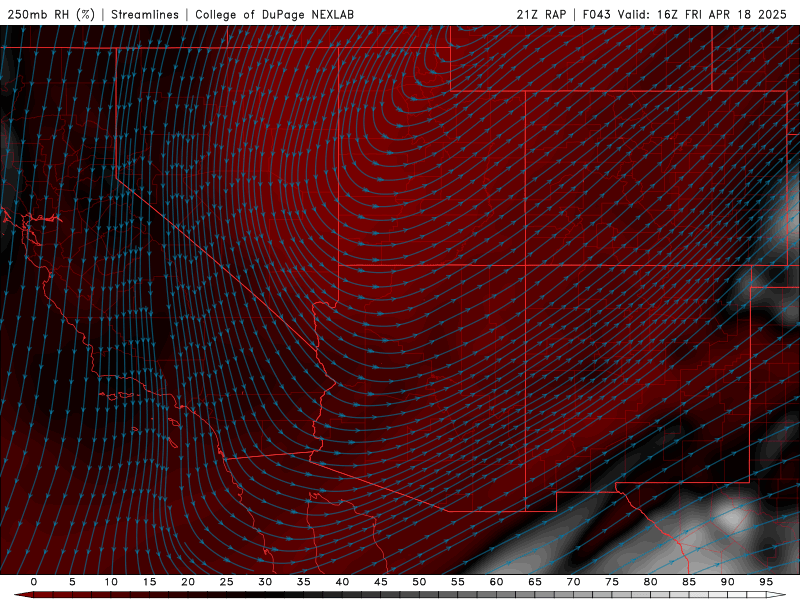Click the '50' value on the color scale
Image resolution: width=800 pixels, height=600 pixels.
point(419,582)
